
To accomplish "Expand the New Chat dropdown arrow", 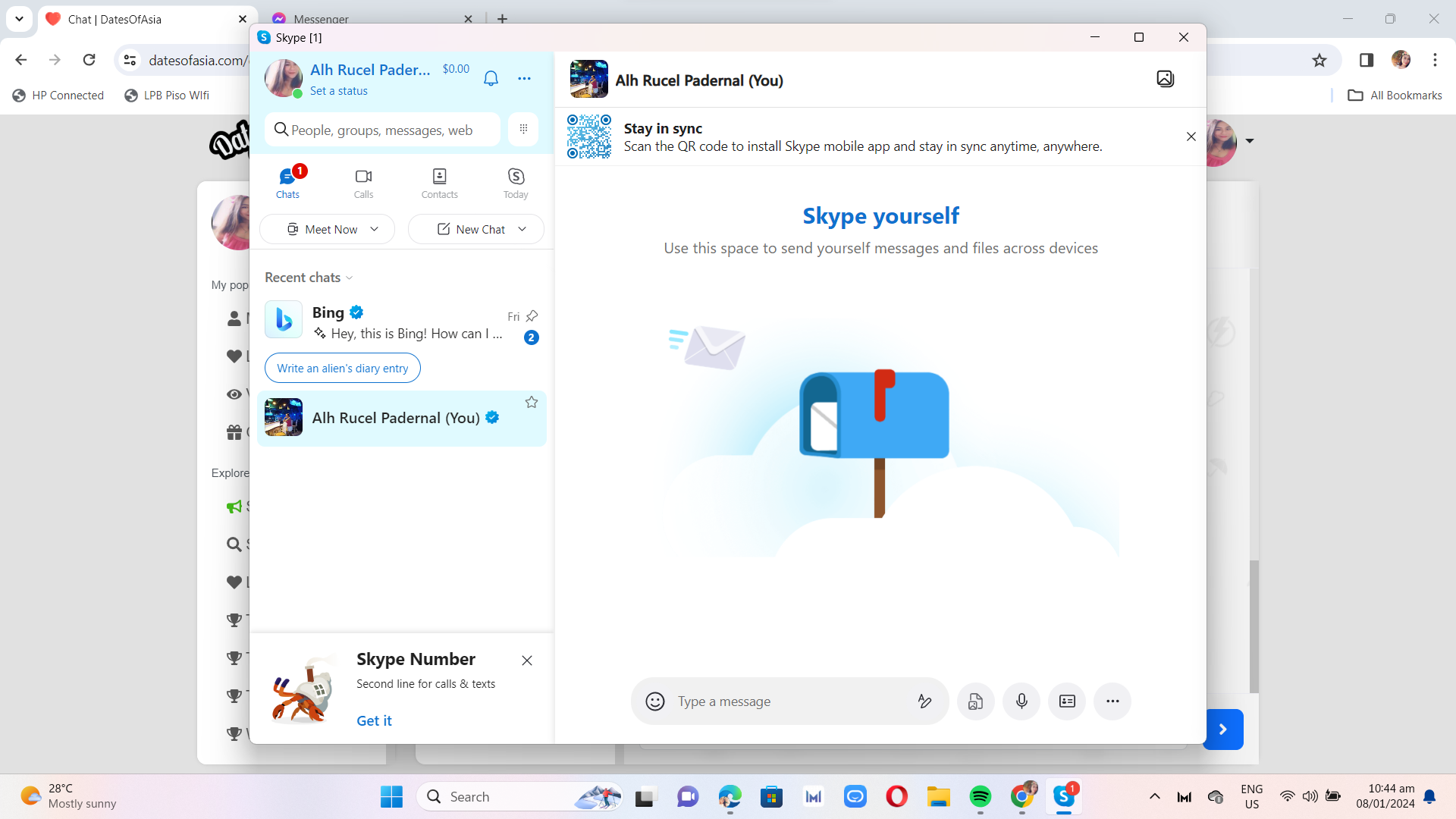I will [522, 229].
